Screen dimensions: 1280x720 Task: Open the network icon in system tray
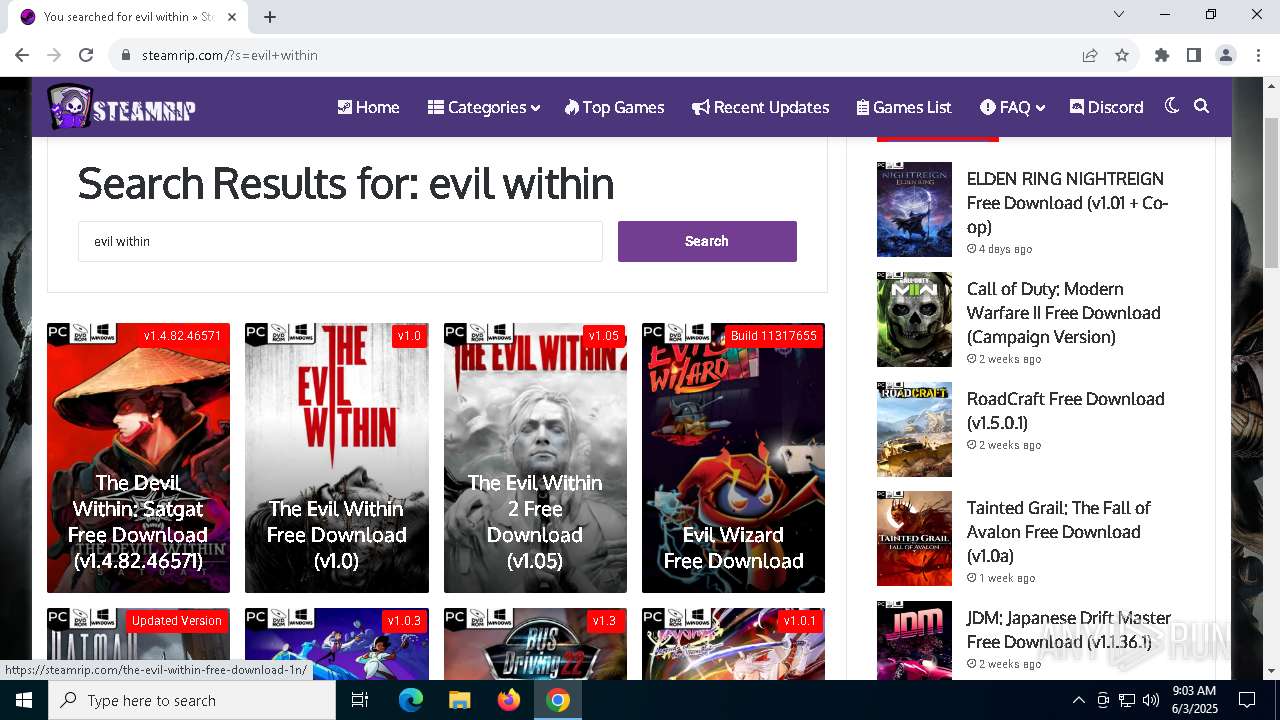(x=1126, y=700)
